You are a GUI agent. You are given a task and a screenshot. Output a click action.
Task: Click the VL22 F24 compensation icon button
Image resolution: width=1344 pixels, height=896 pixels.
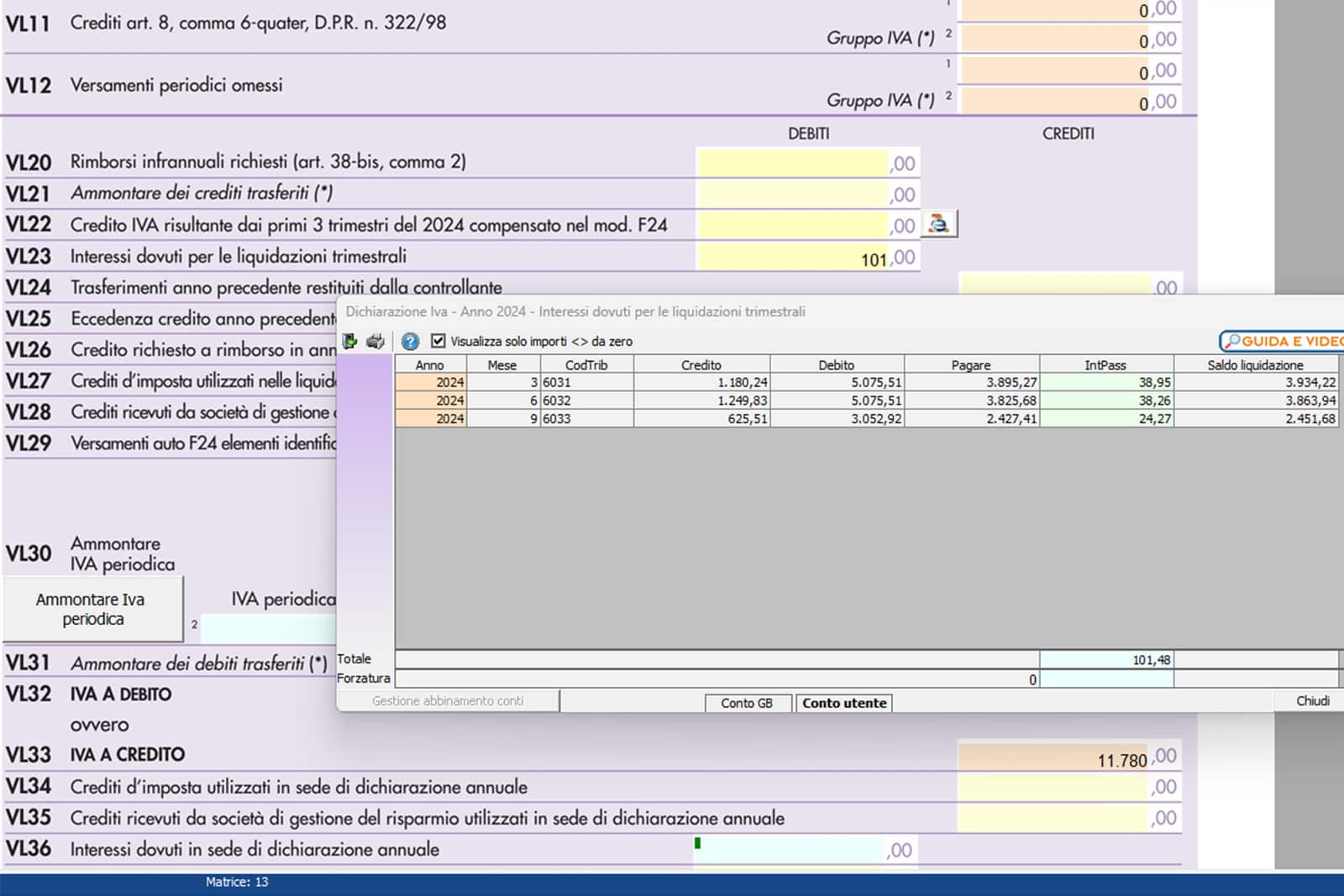coord(938,224)
